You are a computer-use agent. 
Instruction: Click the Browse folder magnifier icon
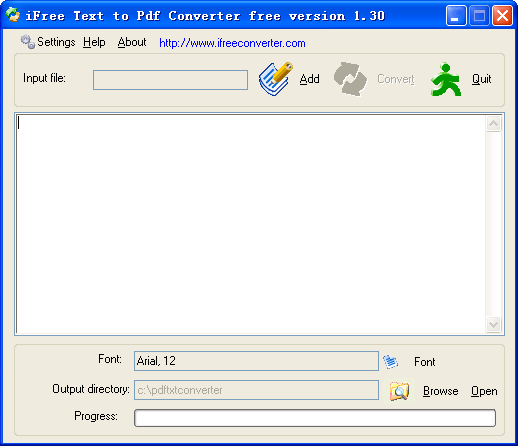pos(399,391)
